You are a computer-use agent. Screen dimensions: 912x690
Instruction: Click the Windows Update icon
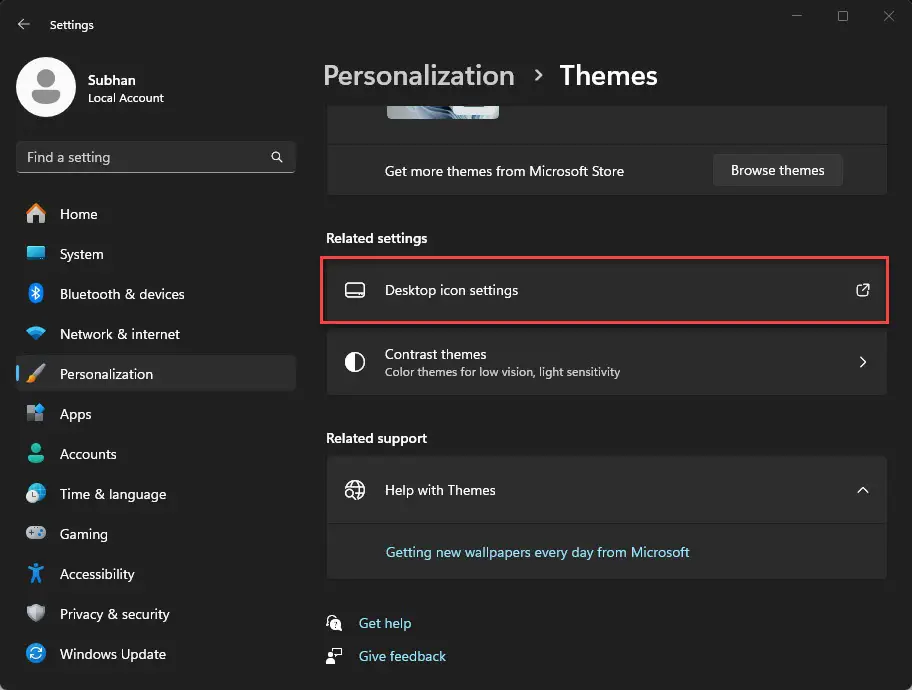pos(36,654)
